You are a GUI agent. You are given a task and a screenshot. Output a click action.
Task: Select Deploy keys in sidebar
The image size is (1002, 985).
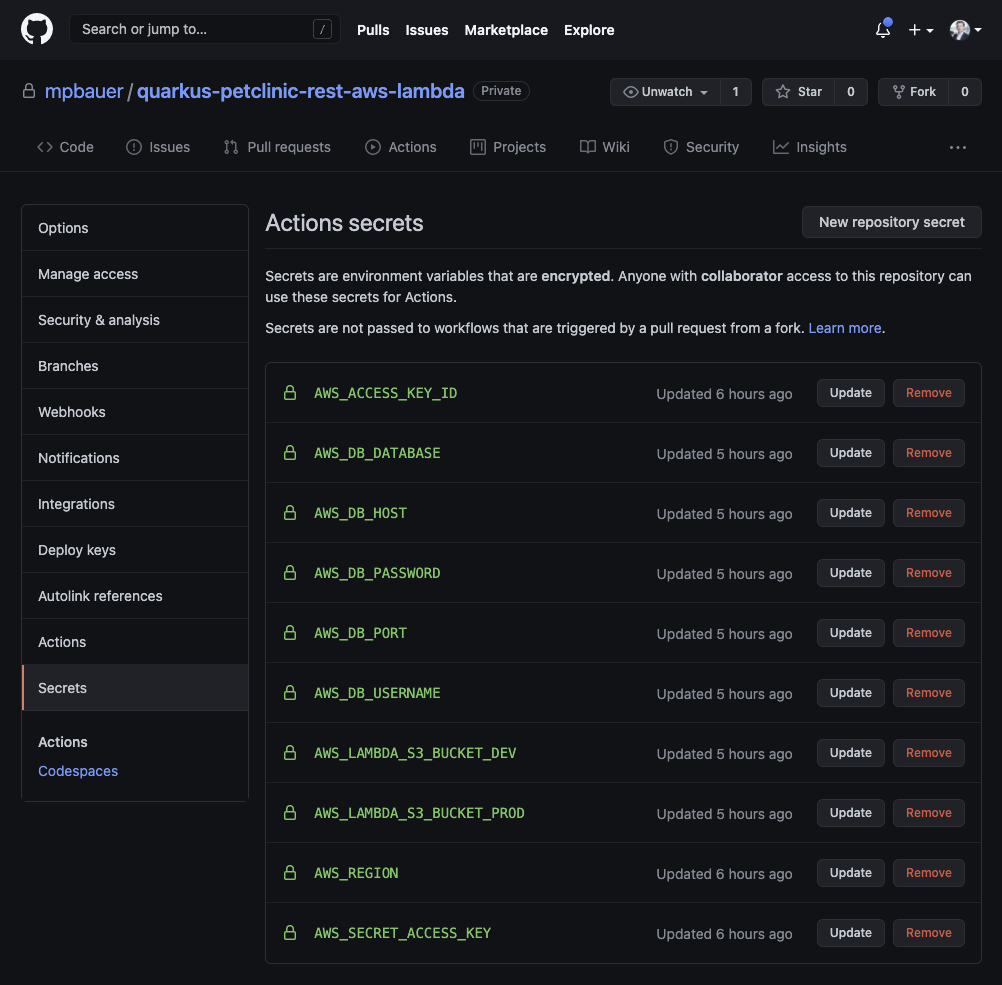(x=135, y=550)
